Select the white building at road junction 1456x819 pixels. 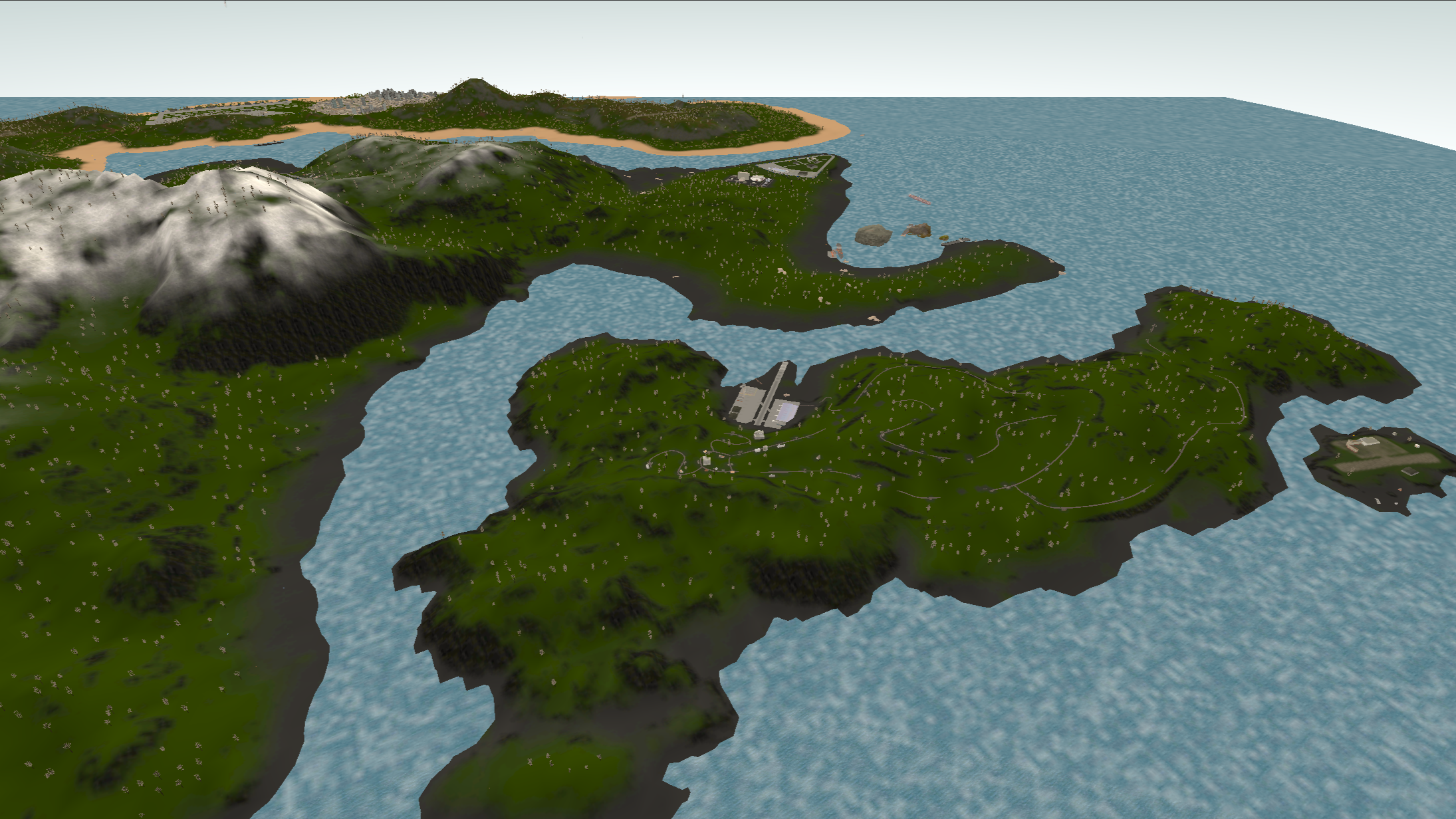click(706, 460)
